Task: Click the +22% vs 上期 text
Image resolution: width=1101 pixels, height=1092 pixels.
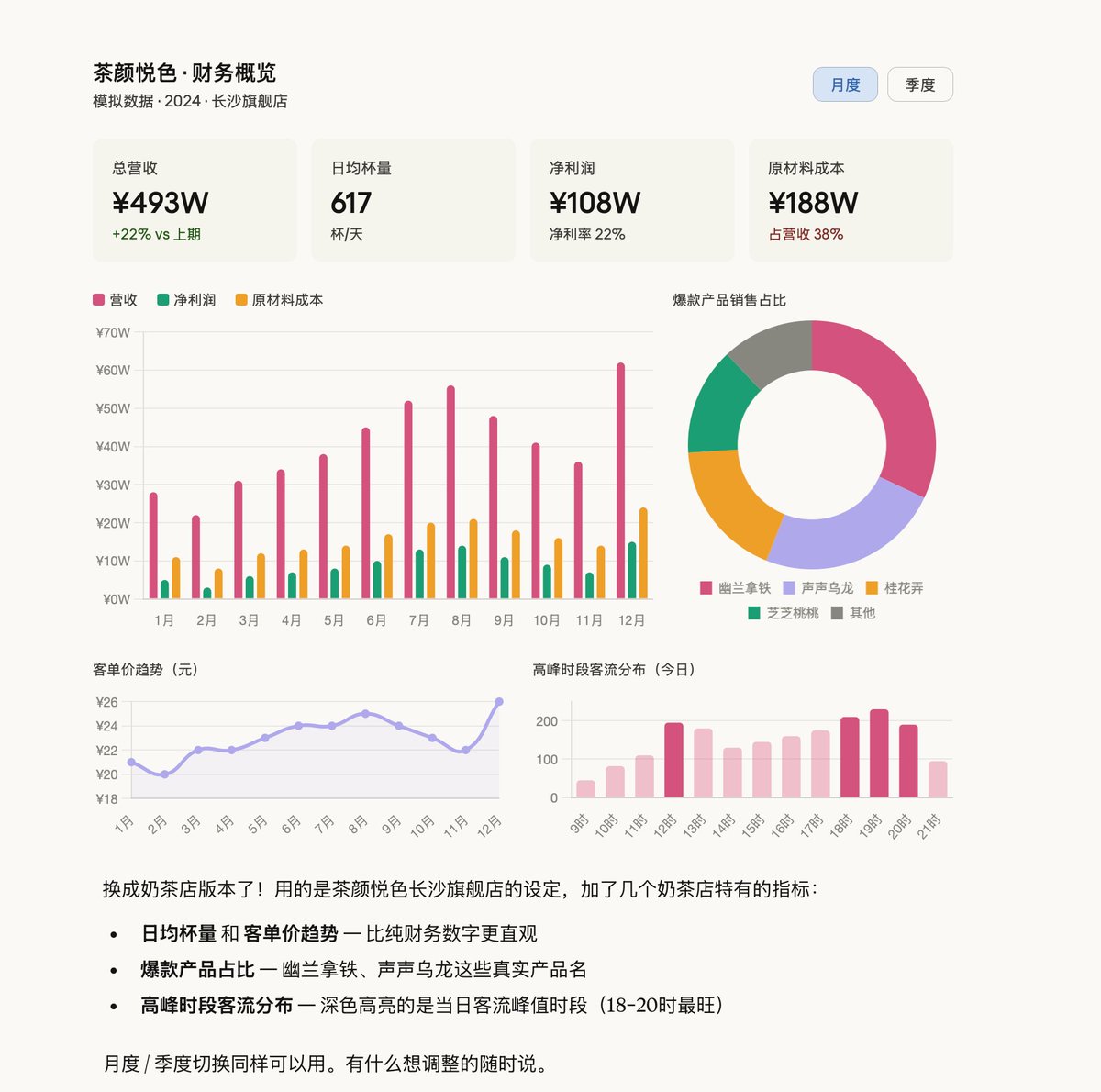Action: pos(156,234)
